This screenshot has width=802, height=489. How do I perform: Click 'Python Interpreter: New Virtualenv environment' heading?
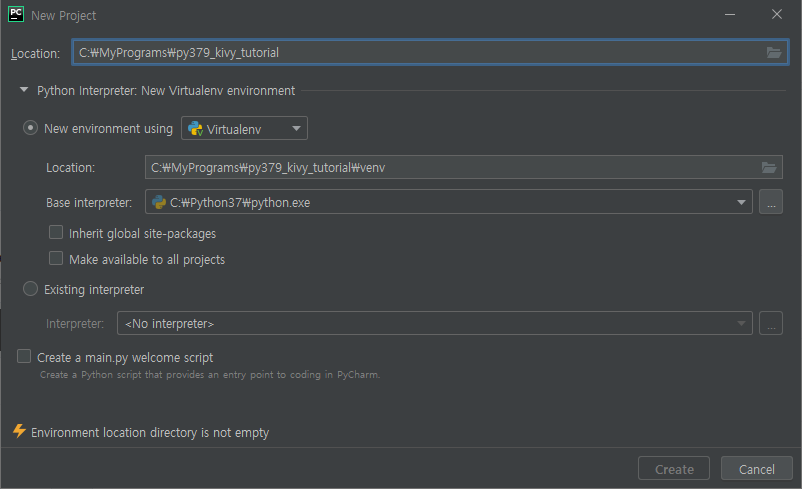(x=166, y=91)
